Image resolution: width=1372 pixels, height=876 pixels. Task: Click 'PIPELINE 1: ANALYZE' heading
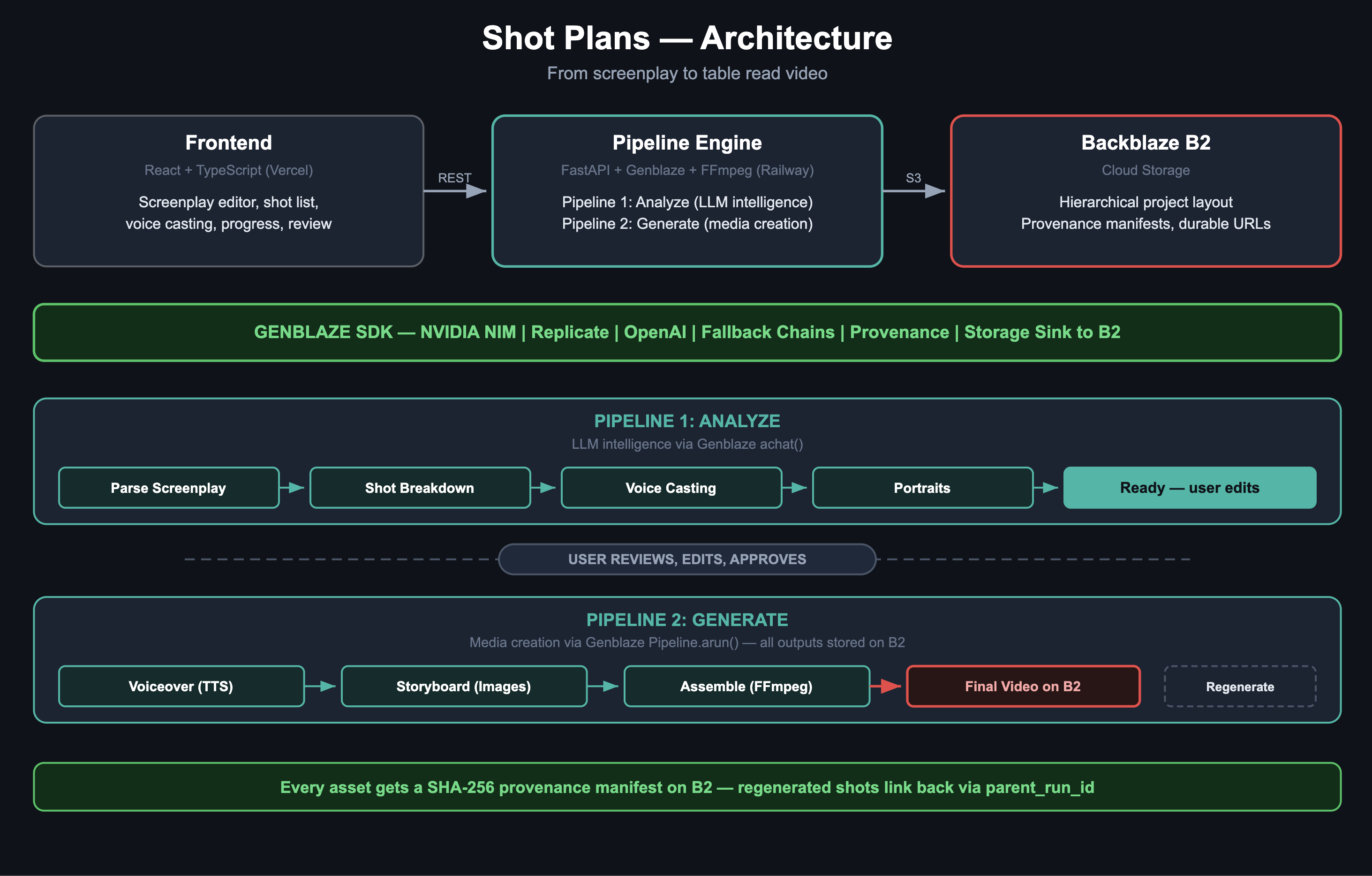coord(687,421)
